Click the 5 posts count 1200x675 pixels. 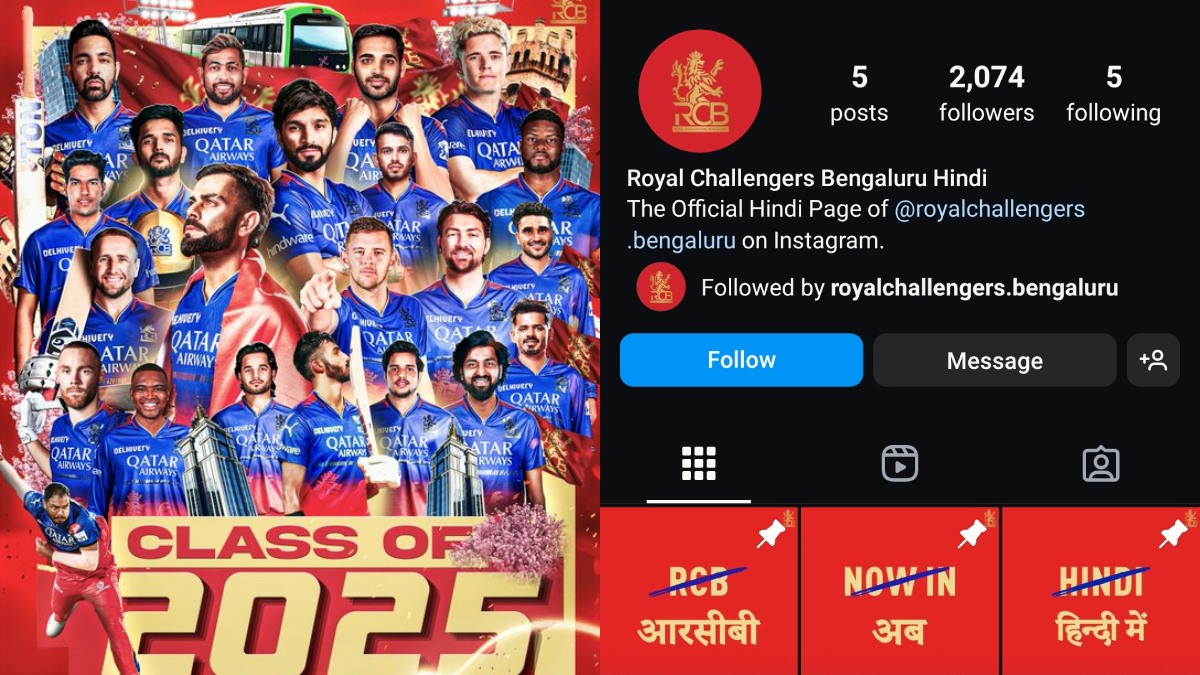tap(859, 94)
